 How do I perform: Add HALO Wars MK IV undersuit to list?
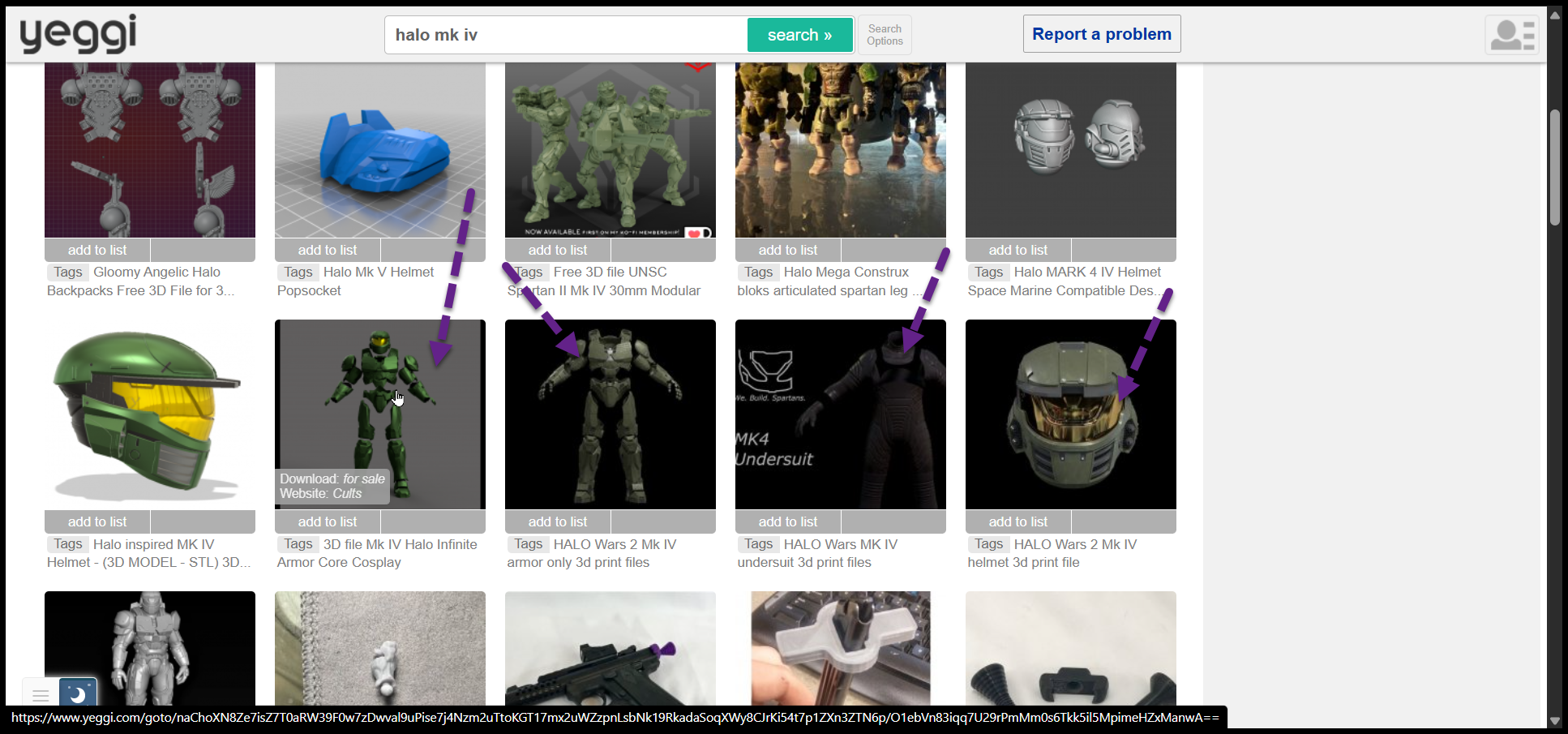tap(788, 522)
